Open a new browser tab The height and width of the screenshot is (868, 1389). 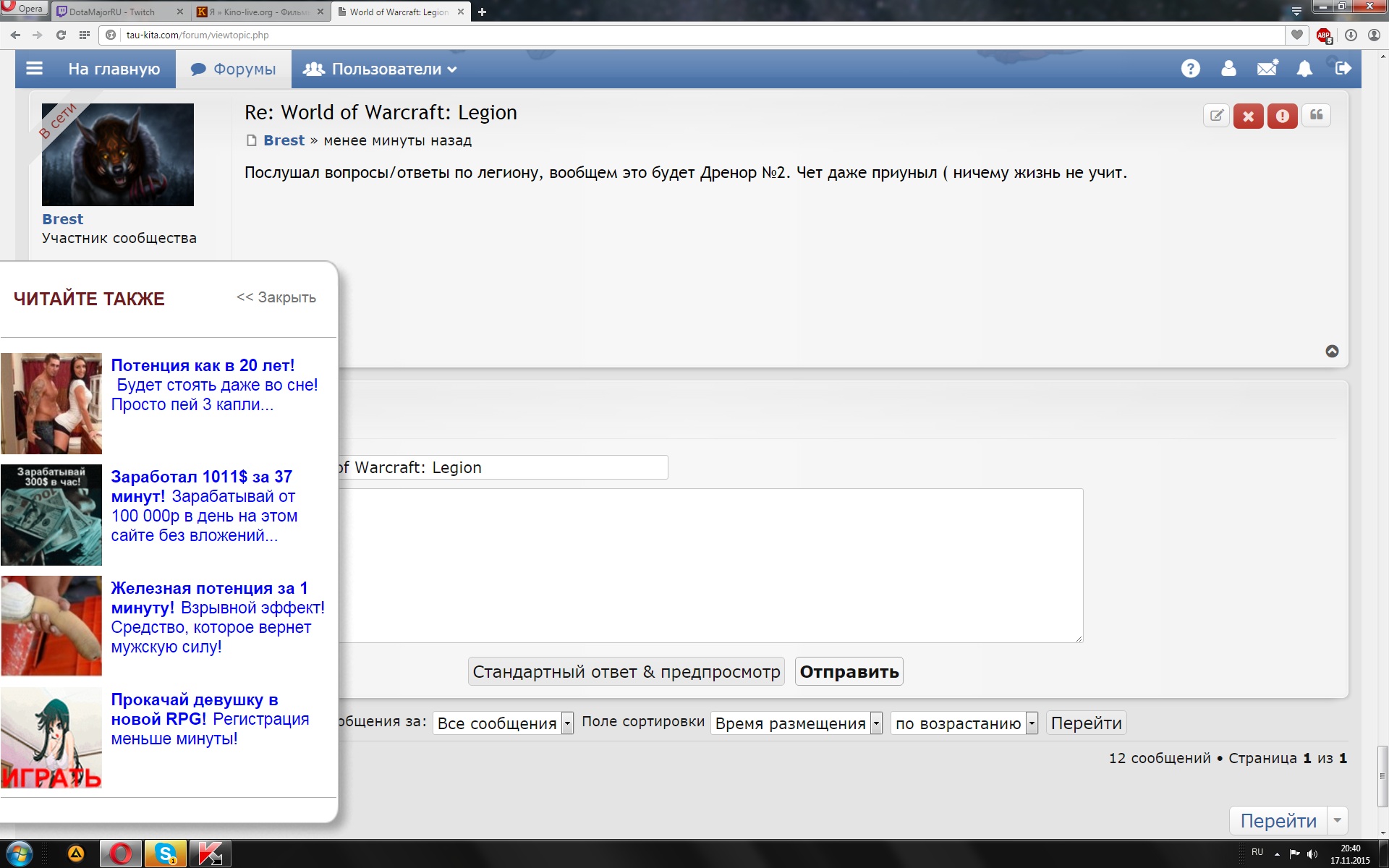pos(482,12)
